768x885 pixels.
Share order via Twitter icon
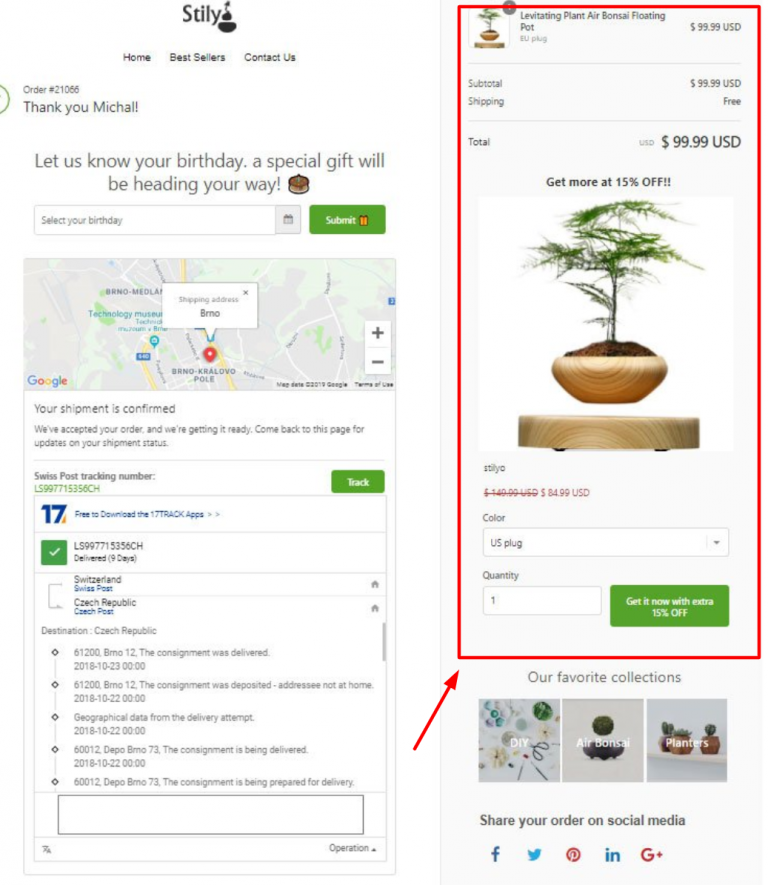pos(534,855)
